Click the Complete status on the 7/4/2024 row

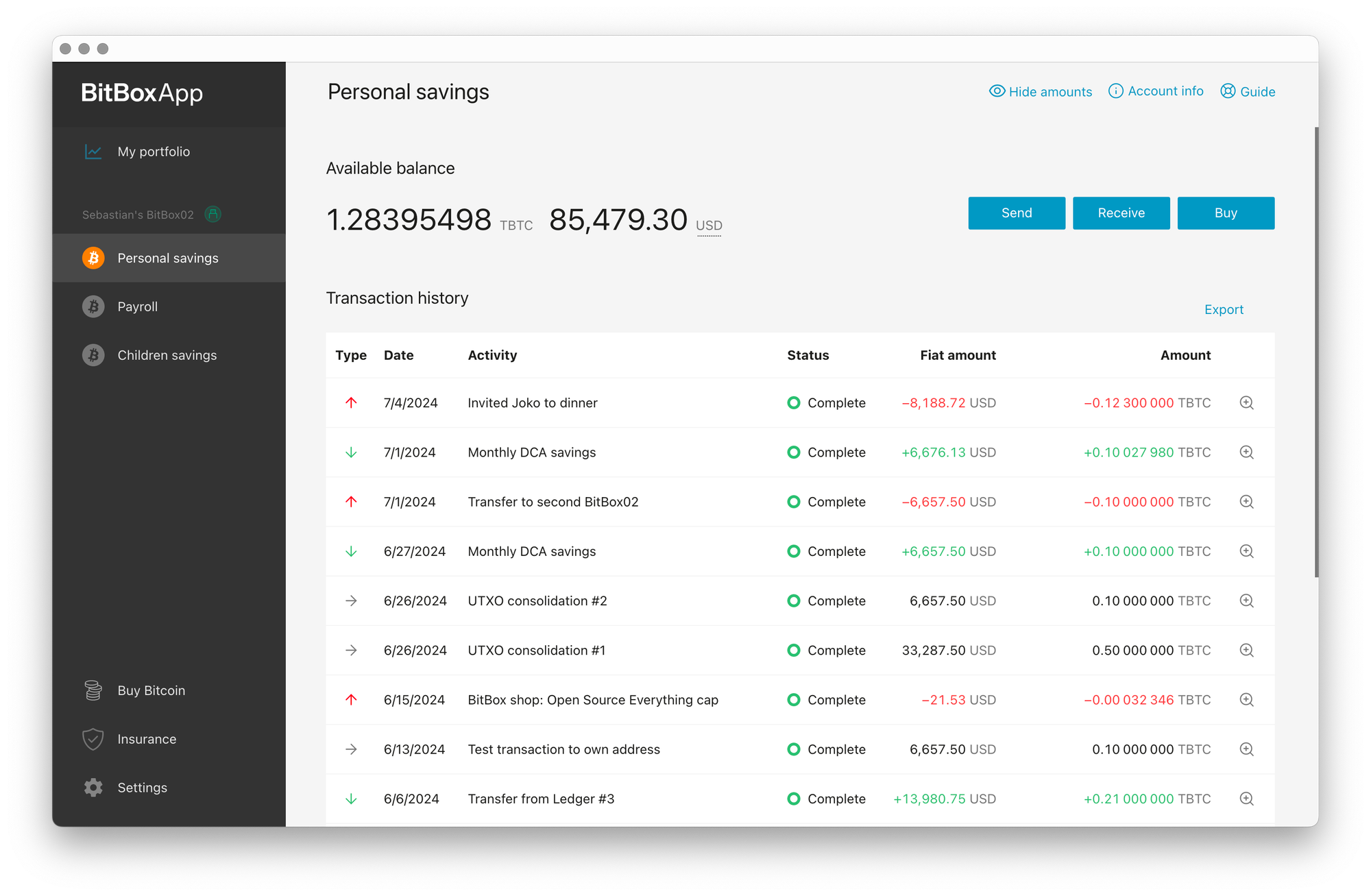(x=826, y=403)
